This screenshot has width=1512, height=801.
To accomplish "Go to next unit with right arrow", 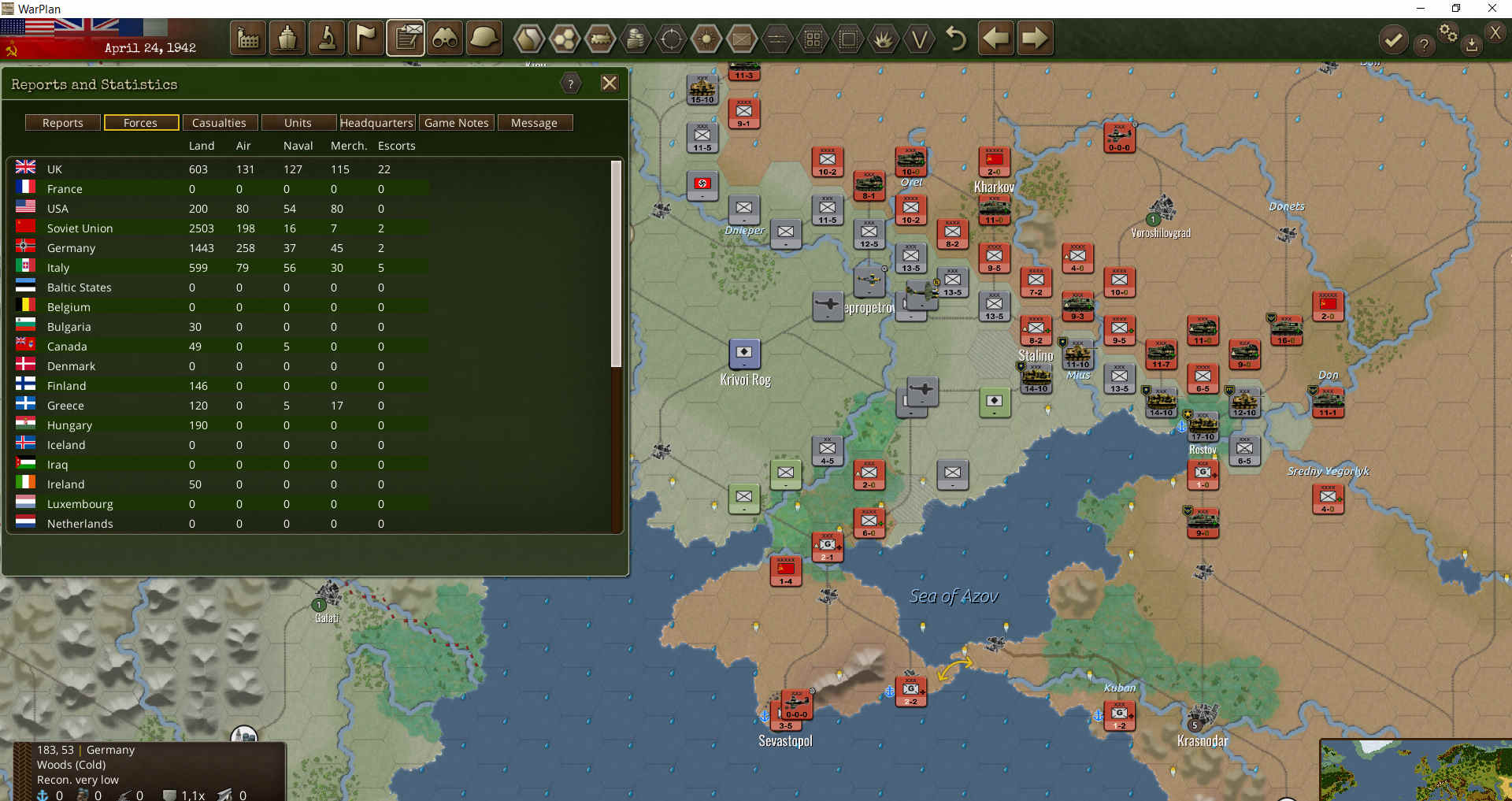I will point(1035,38).
